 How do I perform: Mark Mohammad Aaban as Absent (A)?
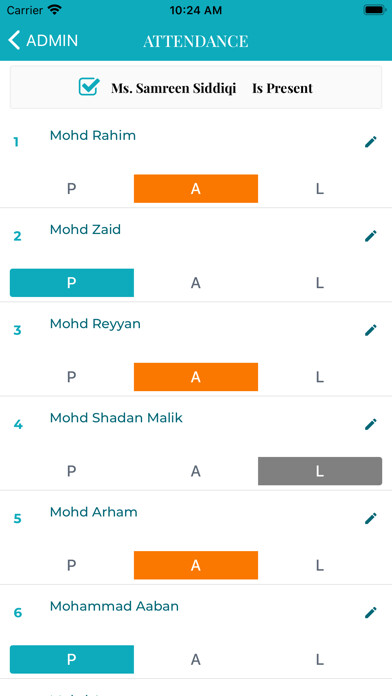point(196,659)
